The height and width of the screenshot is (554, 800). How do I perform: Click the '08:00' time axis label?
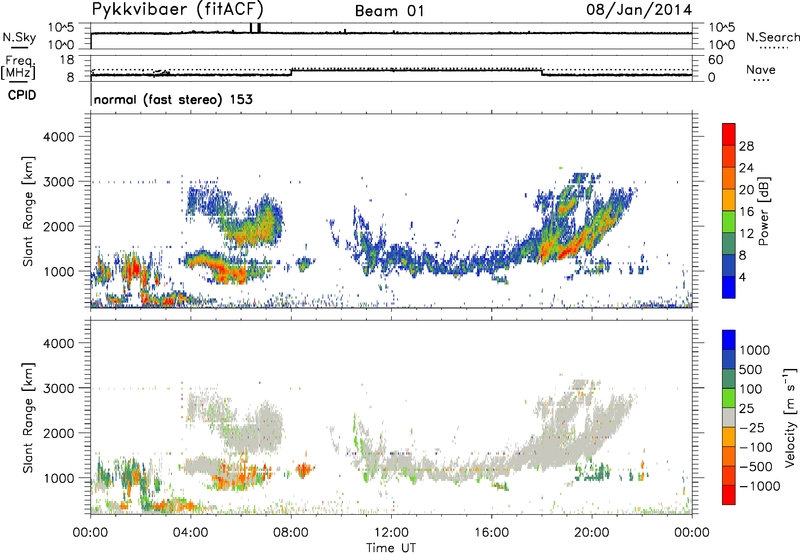pyautogui.click(x=291, y=533)
